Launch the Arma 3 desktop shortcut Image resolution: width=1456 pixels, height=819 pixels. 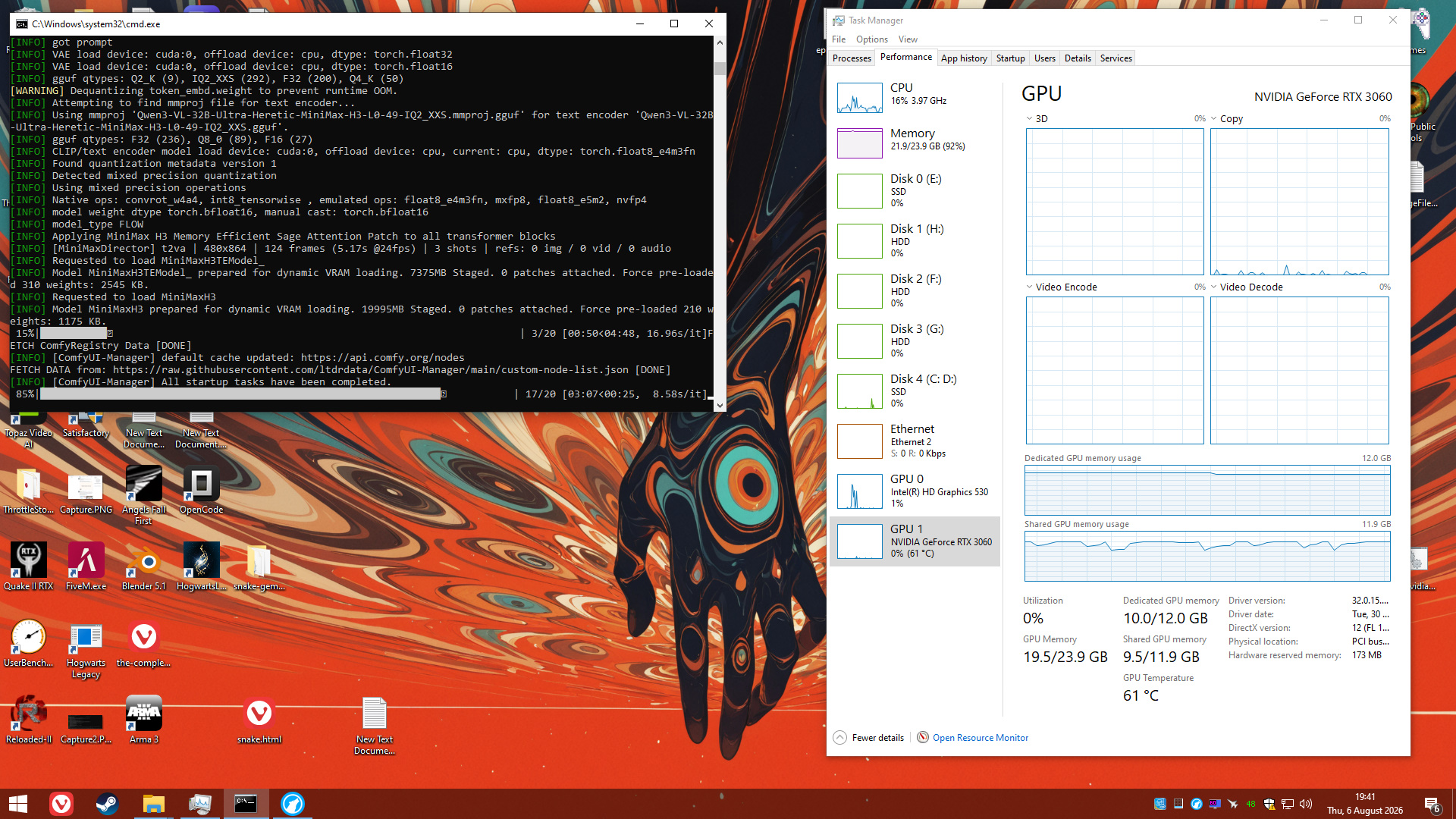click(144, 720)
